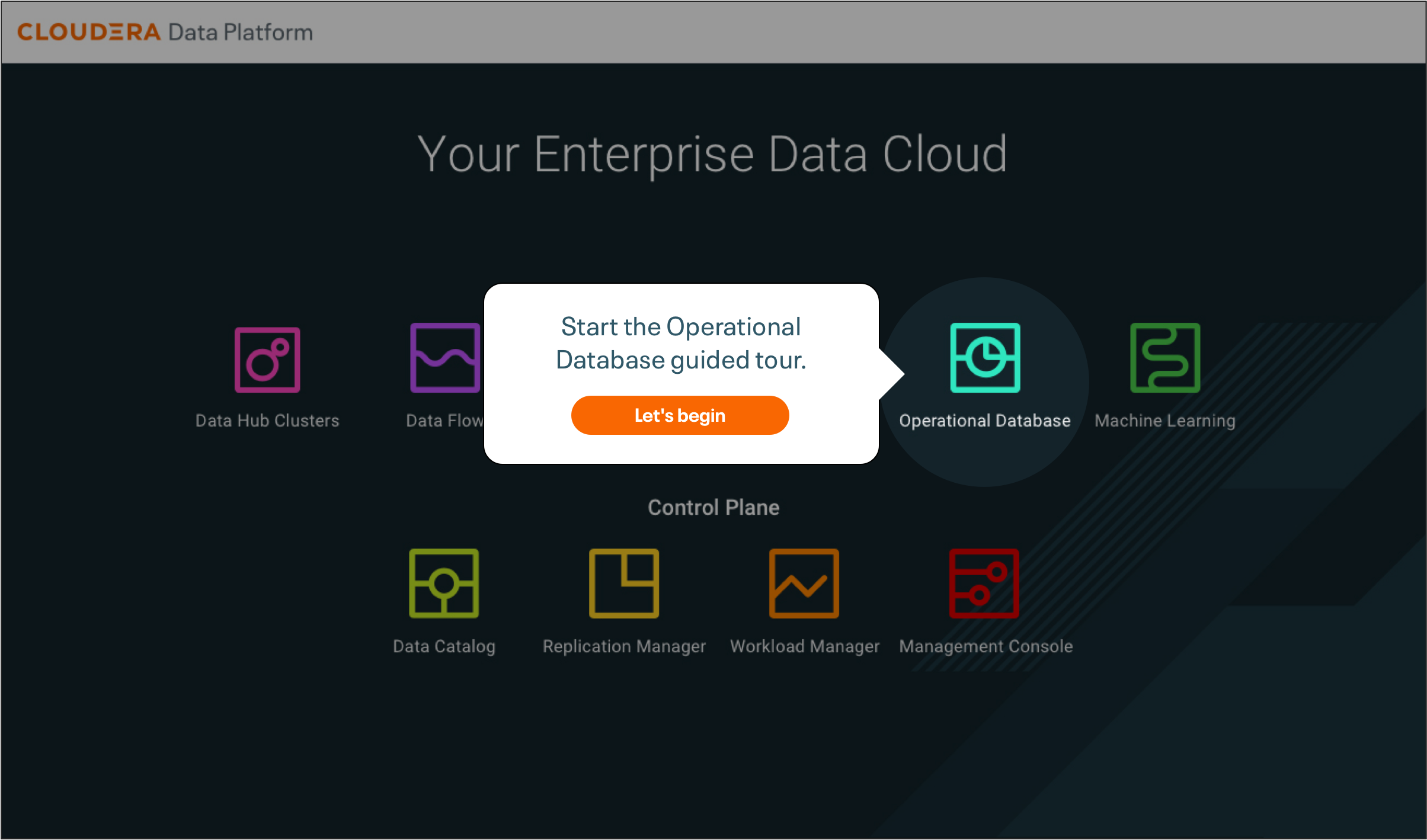Screen dimensions: 1427x840
Task: Select the Data Hub Clusters icon
Action: point(267,358)
